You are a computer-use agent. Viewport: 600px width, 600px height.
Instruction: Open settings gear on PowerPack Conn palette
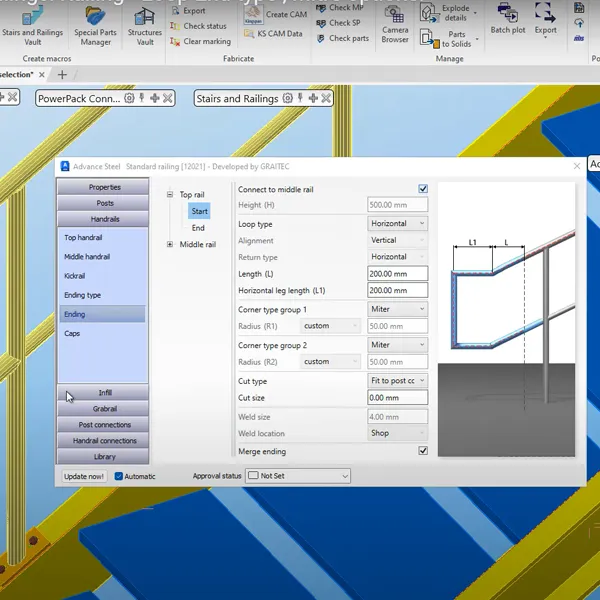click(129, 98)
